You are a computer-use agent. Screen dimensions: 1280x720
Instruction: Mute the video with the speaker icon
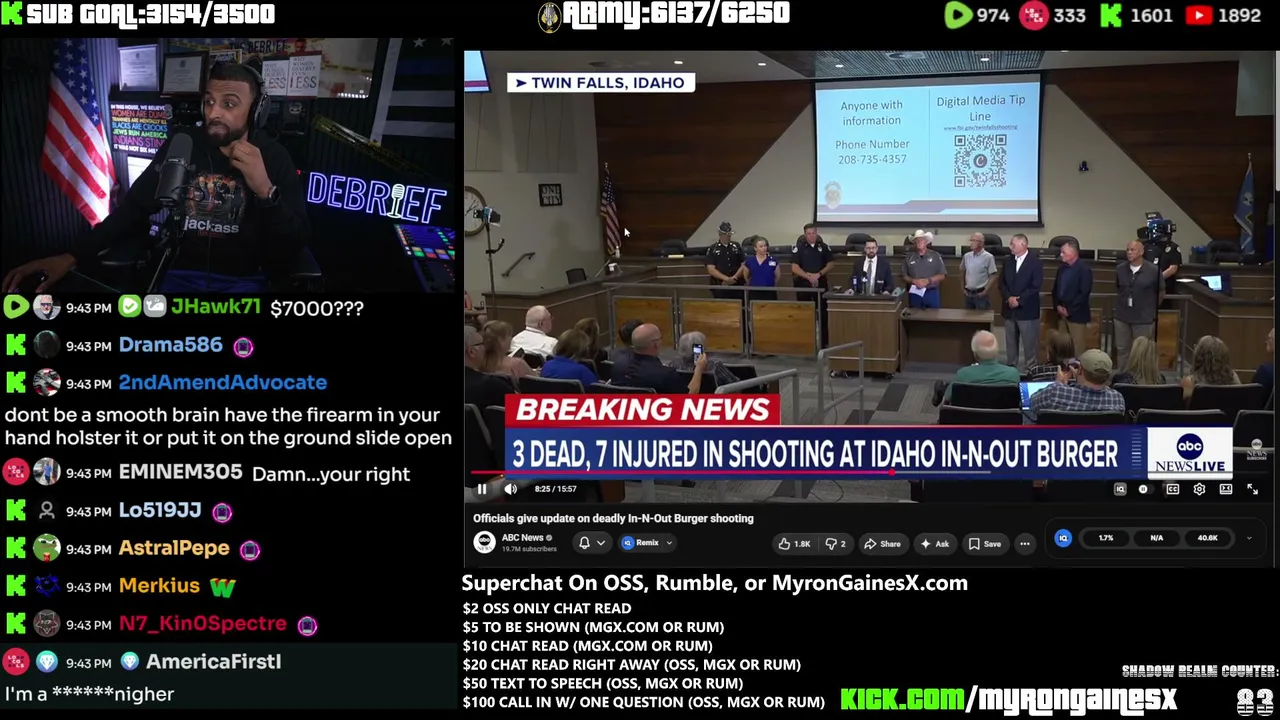point(510,489)
